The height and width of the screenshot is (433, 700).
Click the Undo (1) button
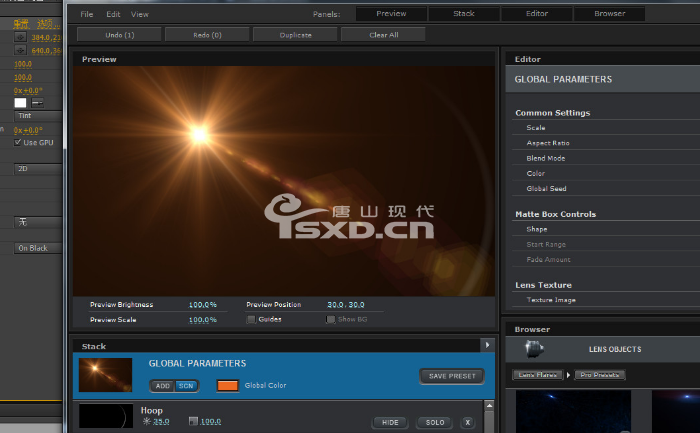pos(119,35)
